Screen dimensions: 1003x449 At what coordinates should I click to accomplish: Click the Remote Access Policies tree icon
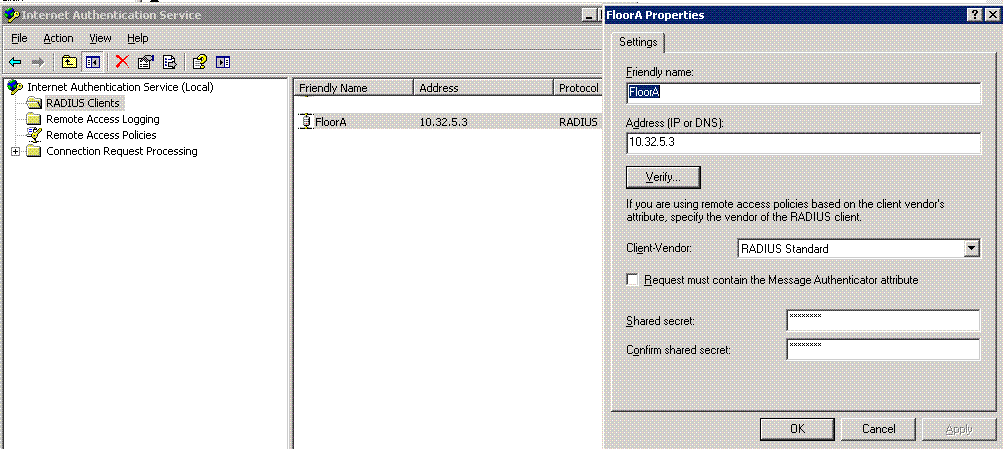34,135
